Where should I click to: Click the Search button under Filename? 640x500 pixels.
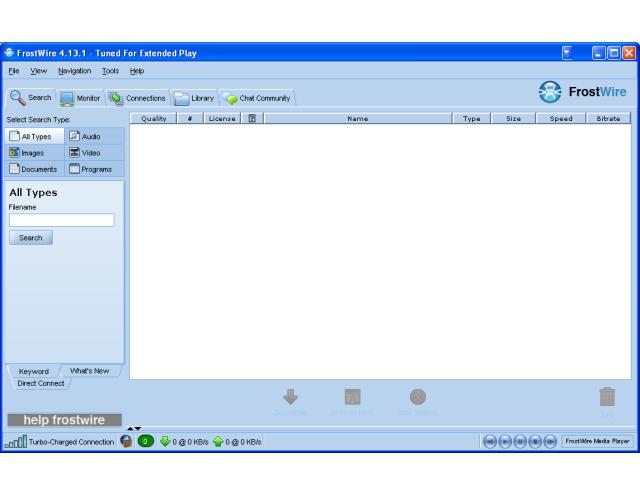(x=31, y=238)
